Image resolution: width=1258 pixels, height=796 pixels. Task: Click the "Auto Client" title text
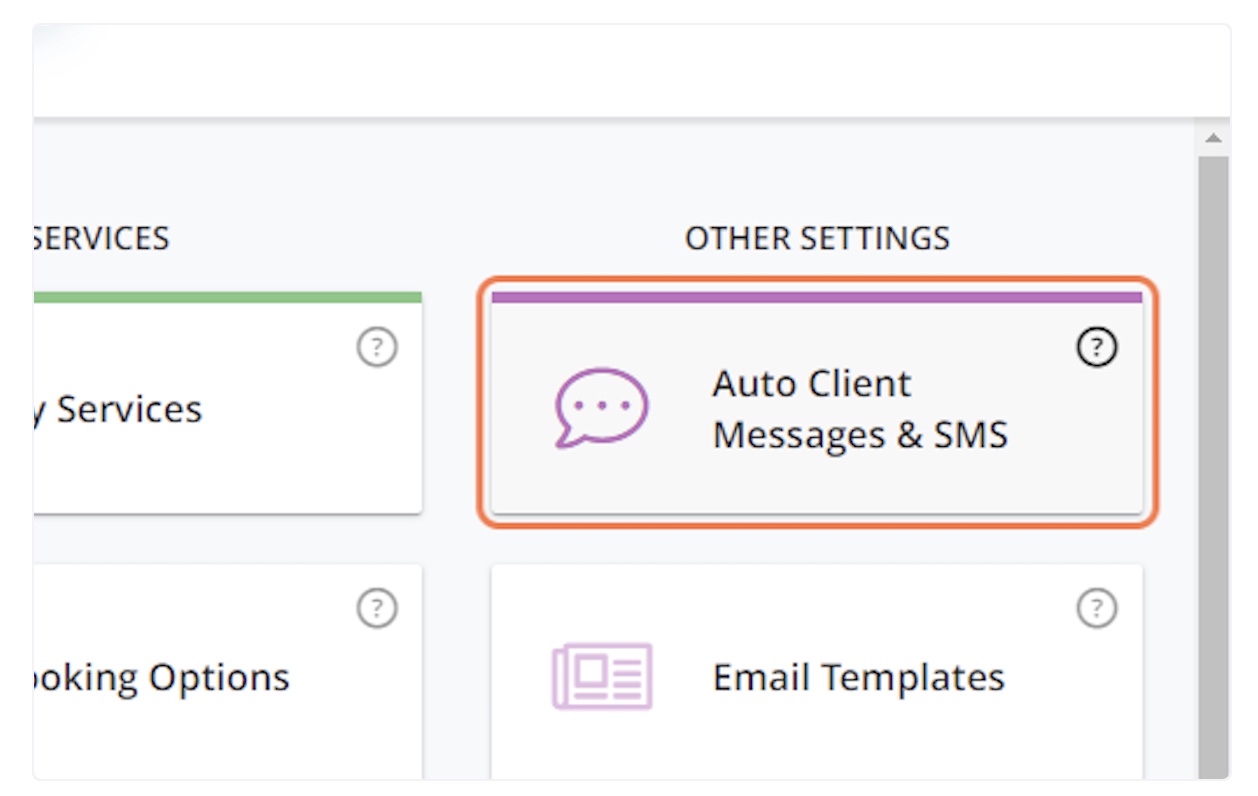[811, 384]
